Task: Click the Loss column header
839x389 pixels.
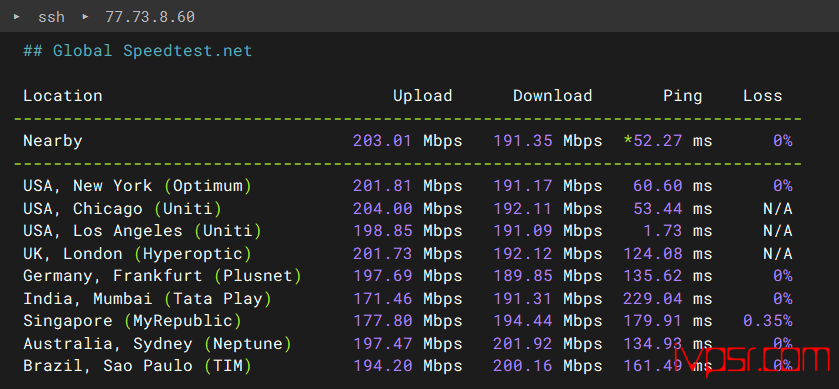Action: click(x=762, y=96)
